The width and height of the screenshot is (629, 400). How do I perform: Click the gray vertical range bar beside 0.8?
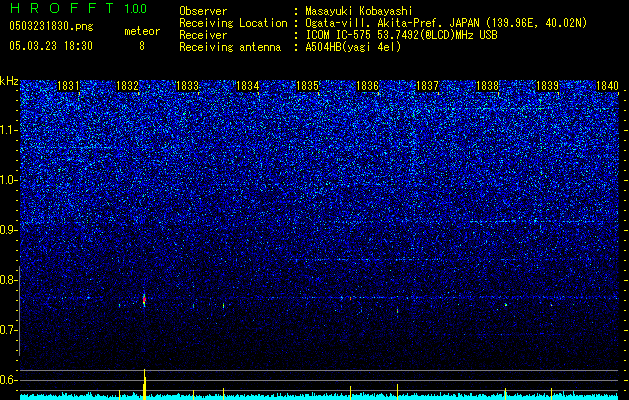tap(19, 311)
